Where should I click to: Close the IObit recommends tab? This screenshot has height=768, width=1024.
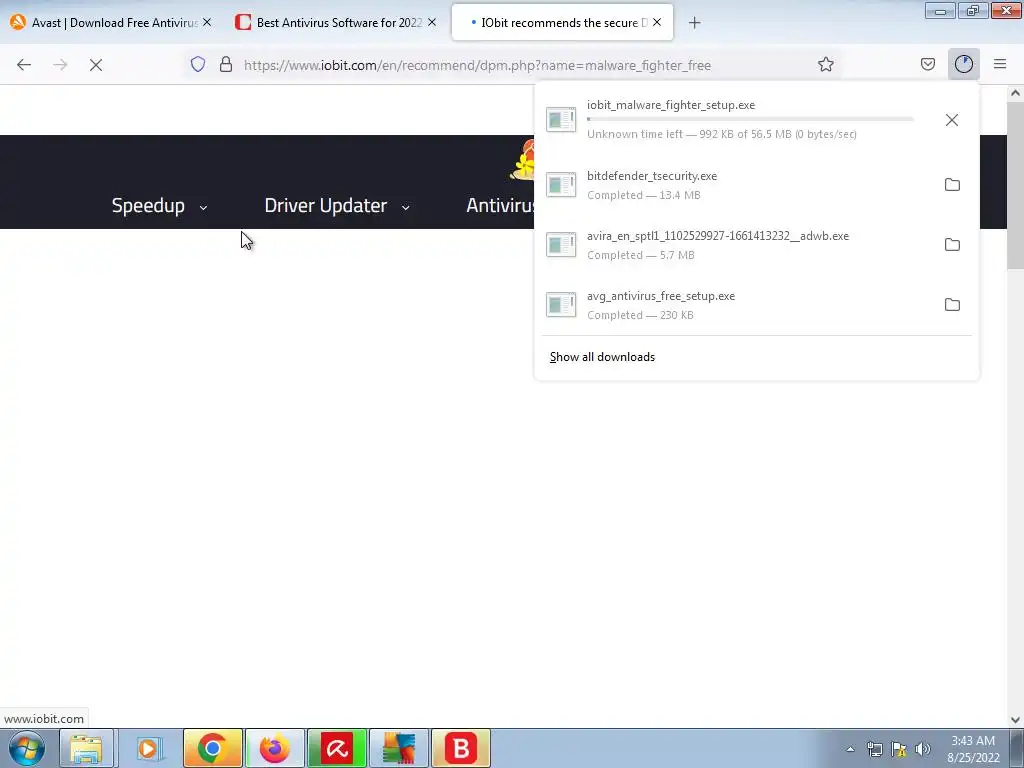point(657,22)
